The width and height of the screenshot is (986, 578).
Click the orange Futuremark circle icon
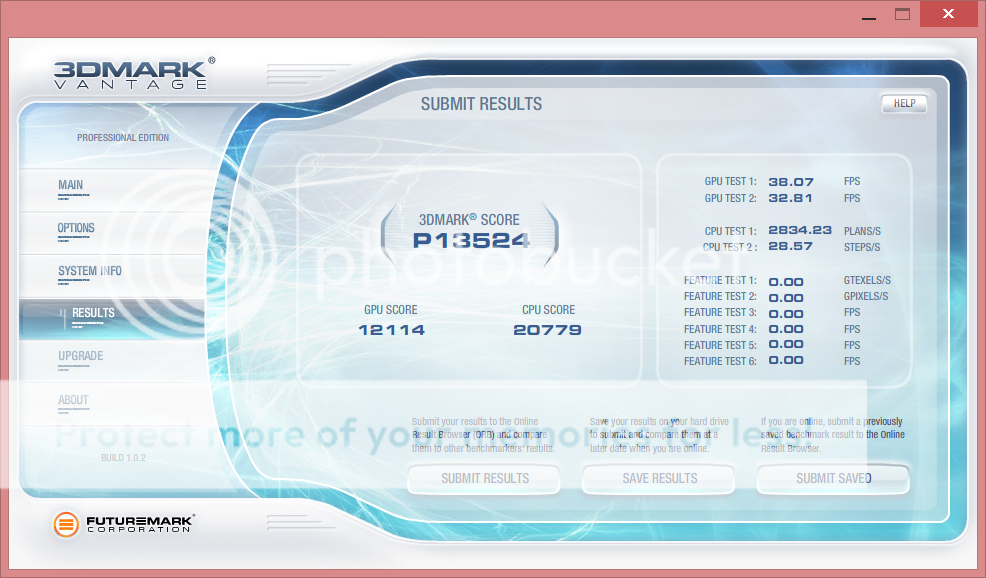(66, 523)
